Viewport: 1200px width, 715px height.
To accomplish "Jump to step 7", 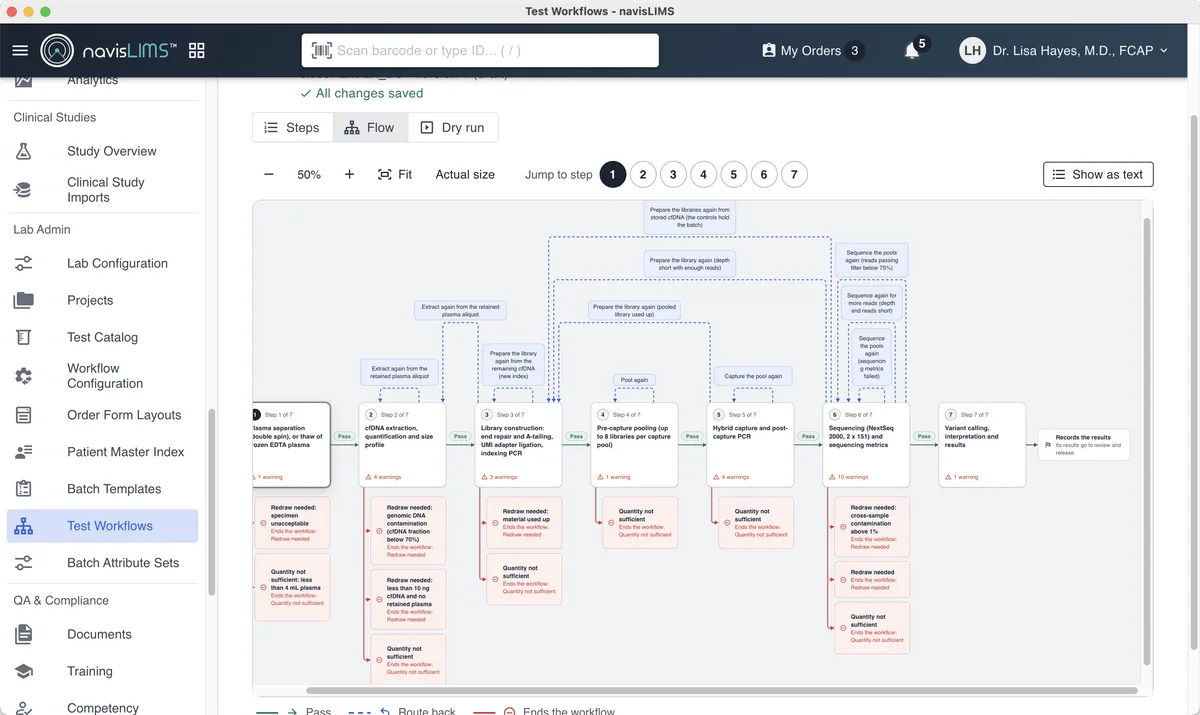I will (x=794, y=174).
